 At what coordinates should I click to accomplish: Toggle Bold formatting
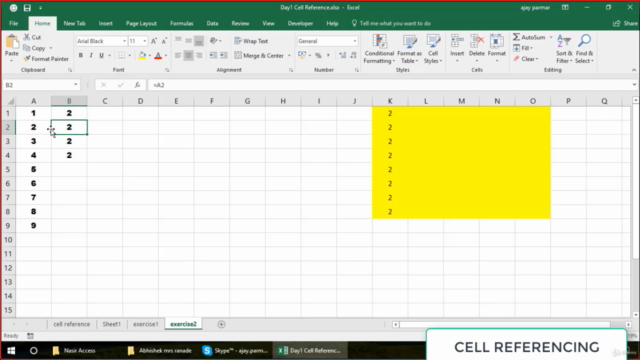81,56
